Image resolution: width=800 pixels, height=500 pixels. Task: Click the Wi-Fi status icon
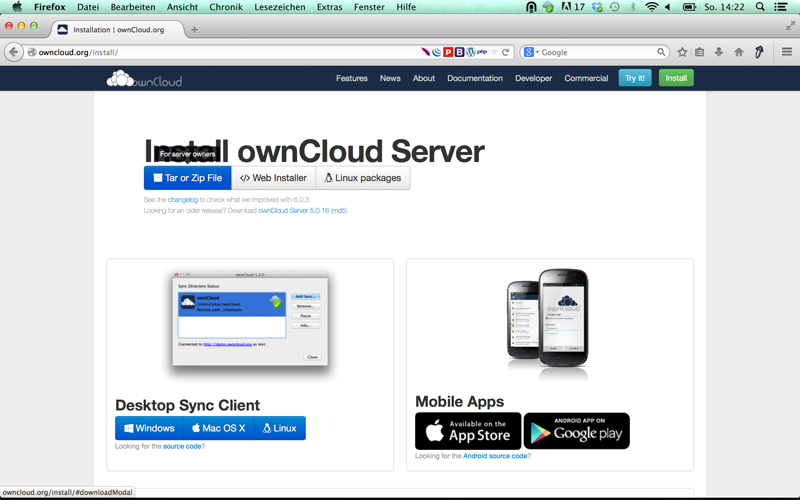coord(652,7)
